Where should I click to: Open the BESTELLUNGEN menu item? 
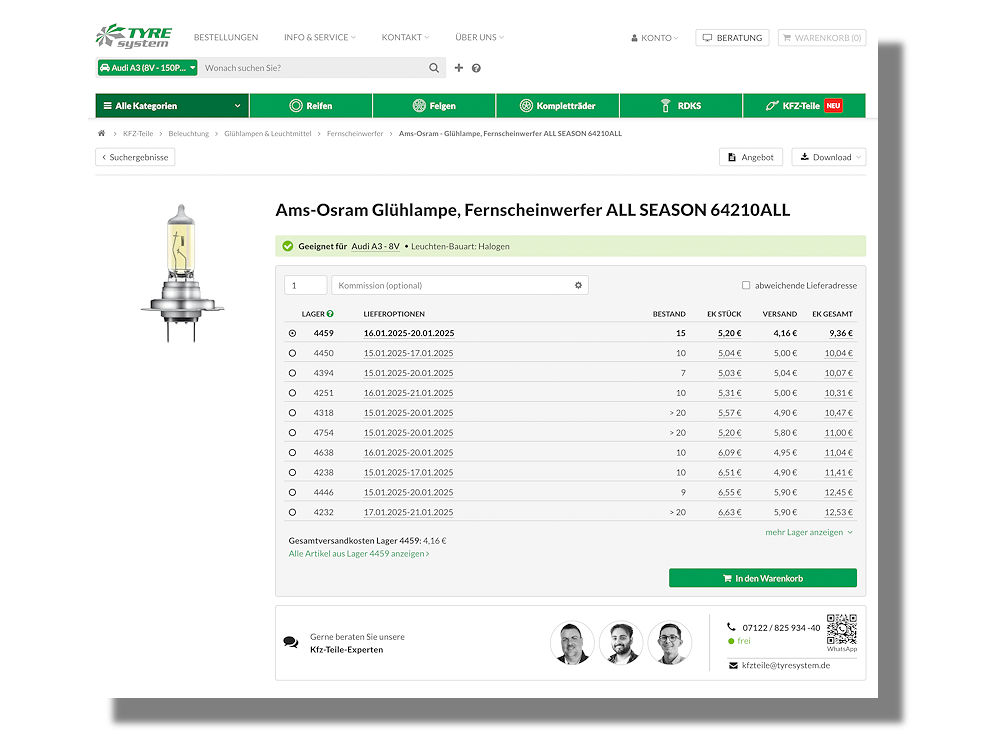point(226,38)
